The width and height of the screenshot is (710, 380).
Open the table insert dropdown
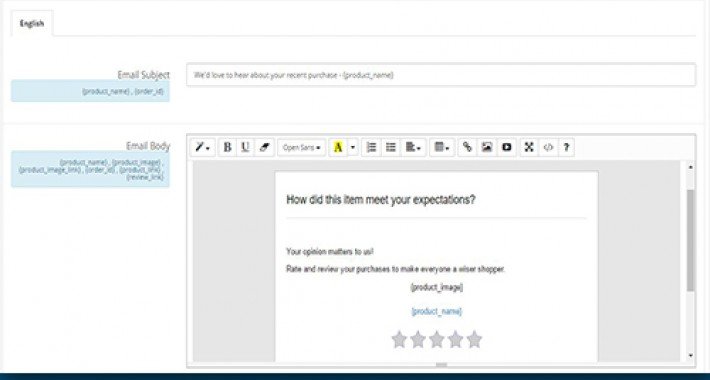pos(441,147)
